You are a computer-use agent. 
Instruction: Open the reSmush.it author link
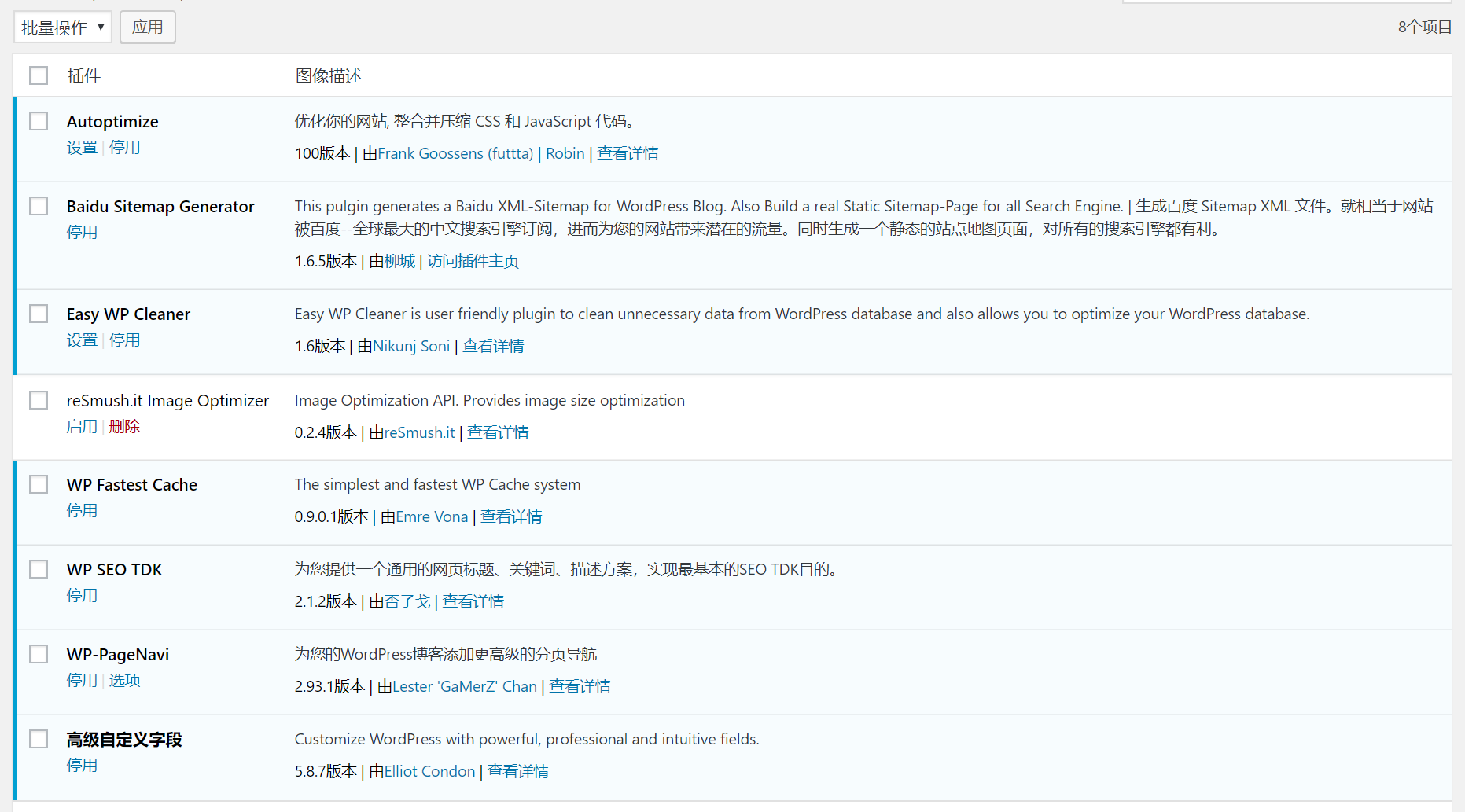coord(420,433)
